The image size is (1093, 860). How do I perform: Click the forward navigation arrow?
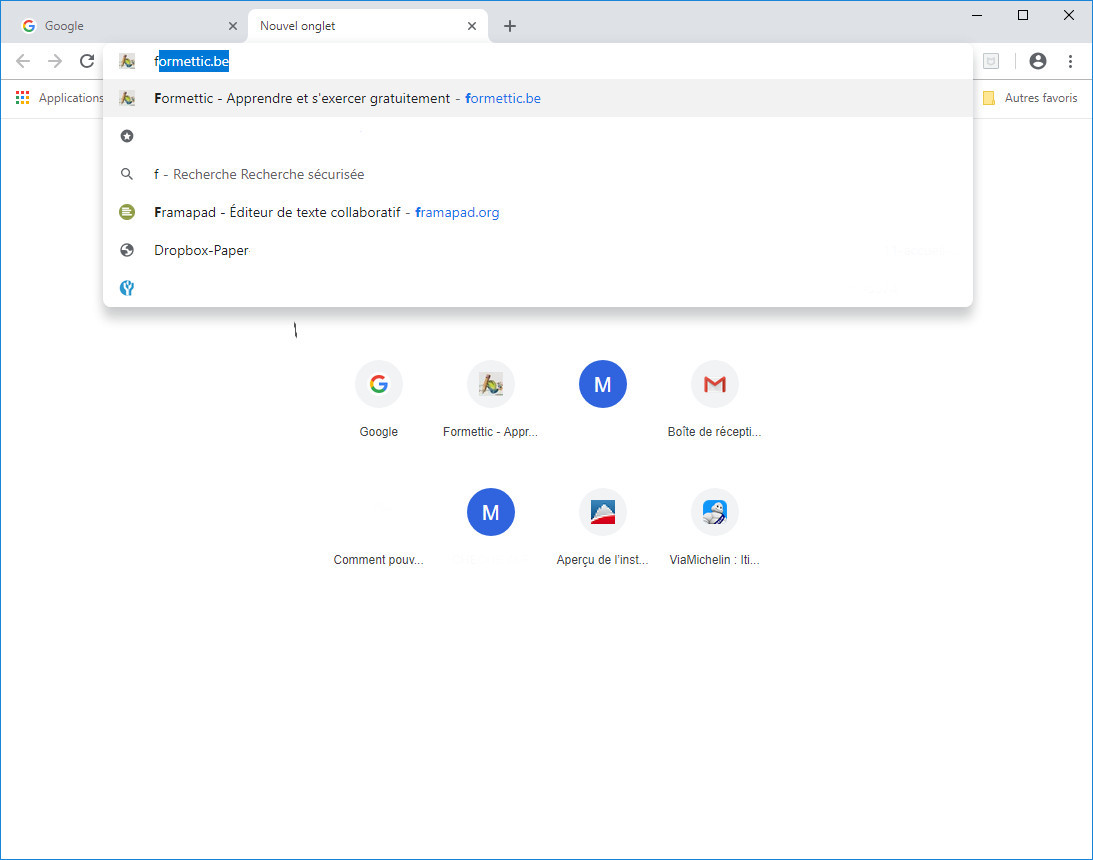[x=55, y=61]
